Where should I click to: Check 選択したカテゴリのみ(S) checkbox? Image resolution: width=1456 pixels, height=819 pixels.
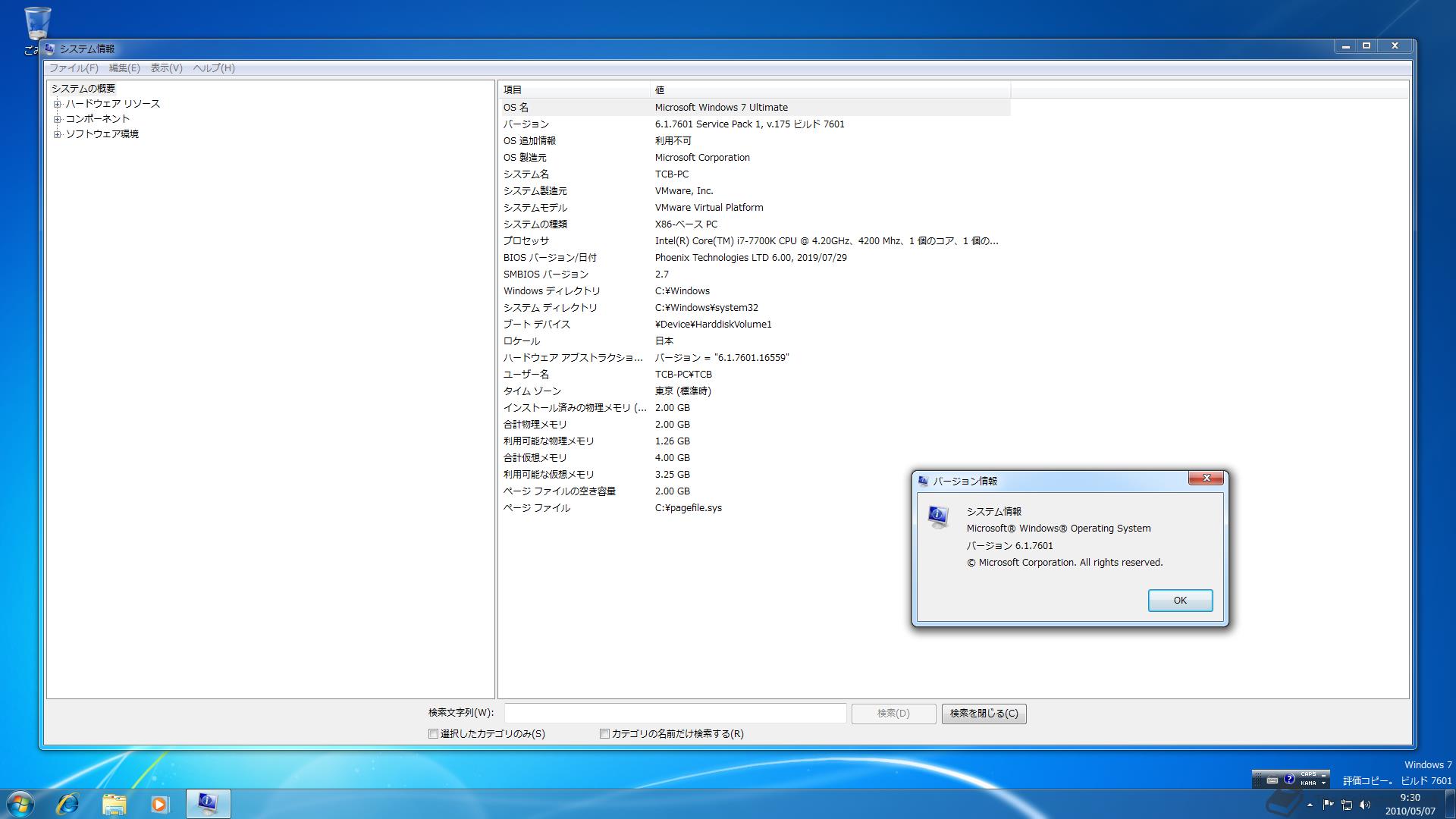coord(434,734)
